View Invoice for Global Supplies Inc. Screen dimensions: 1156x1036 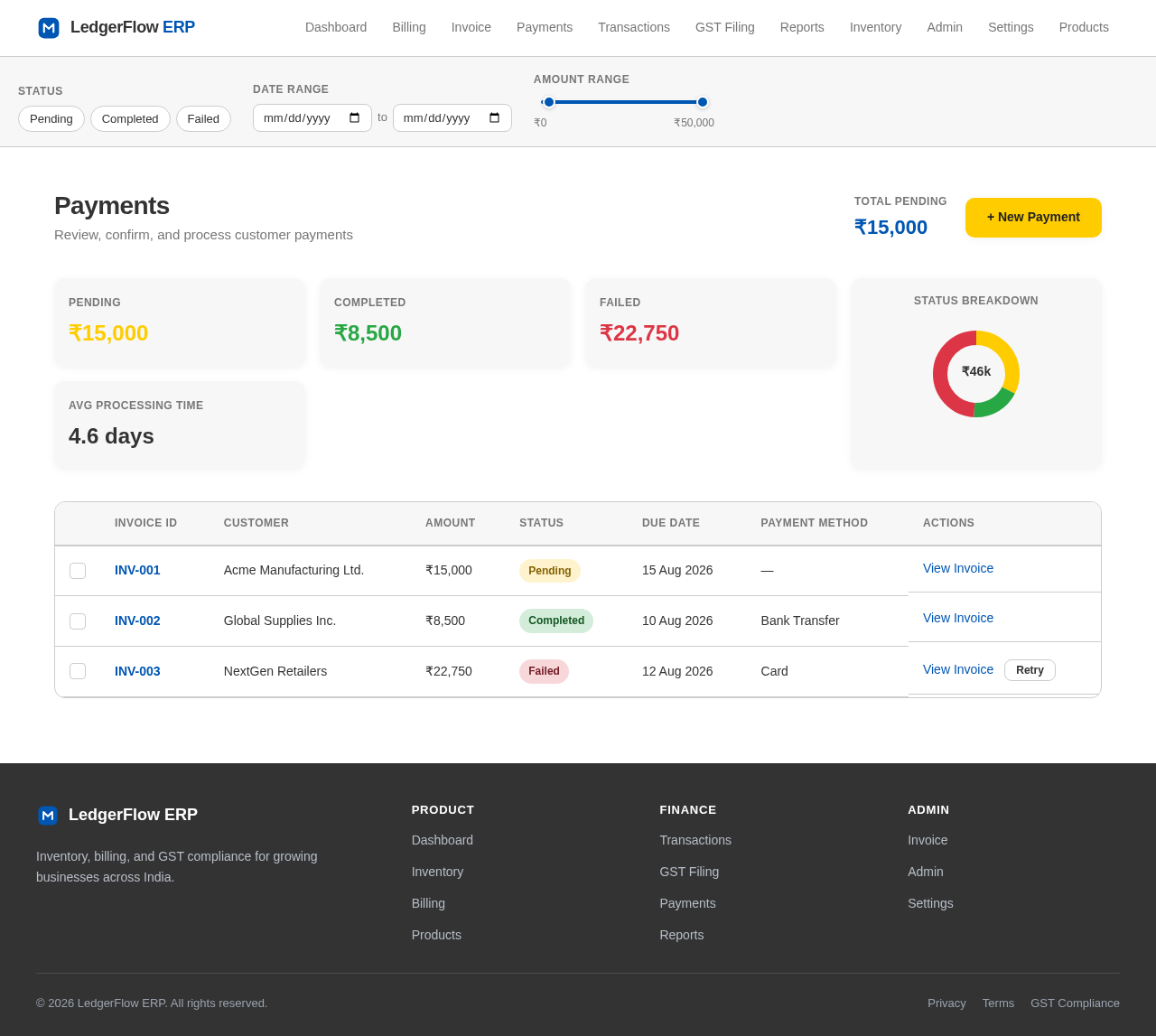click(x=958, y=618)
